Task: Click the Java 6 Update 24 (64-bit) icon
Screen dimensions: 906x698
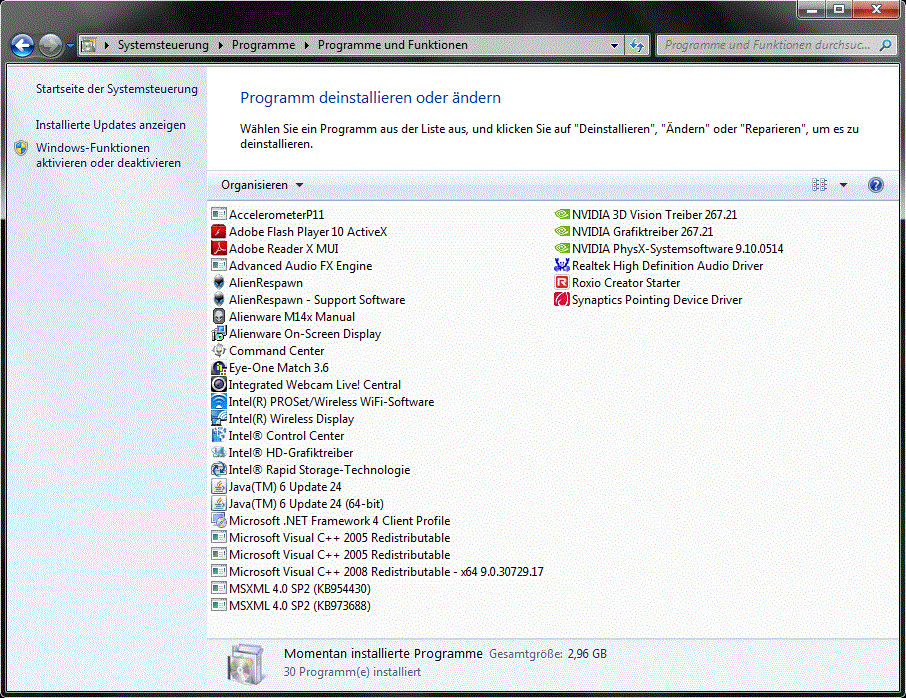Action: click(218, 503)
